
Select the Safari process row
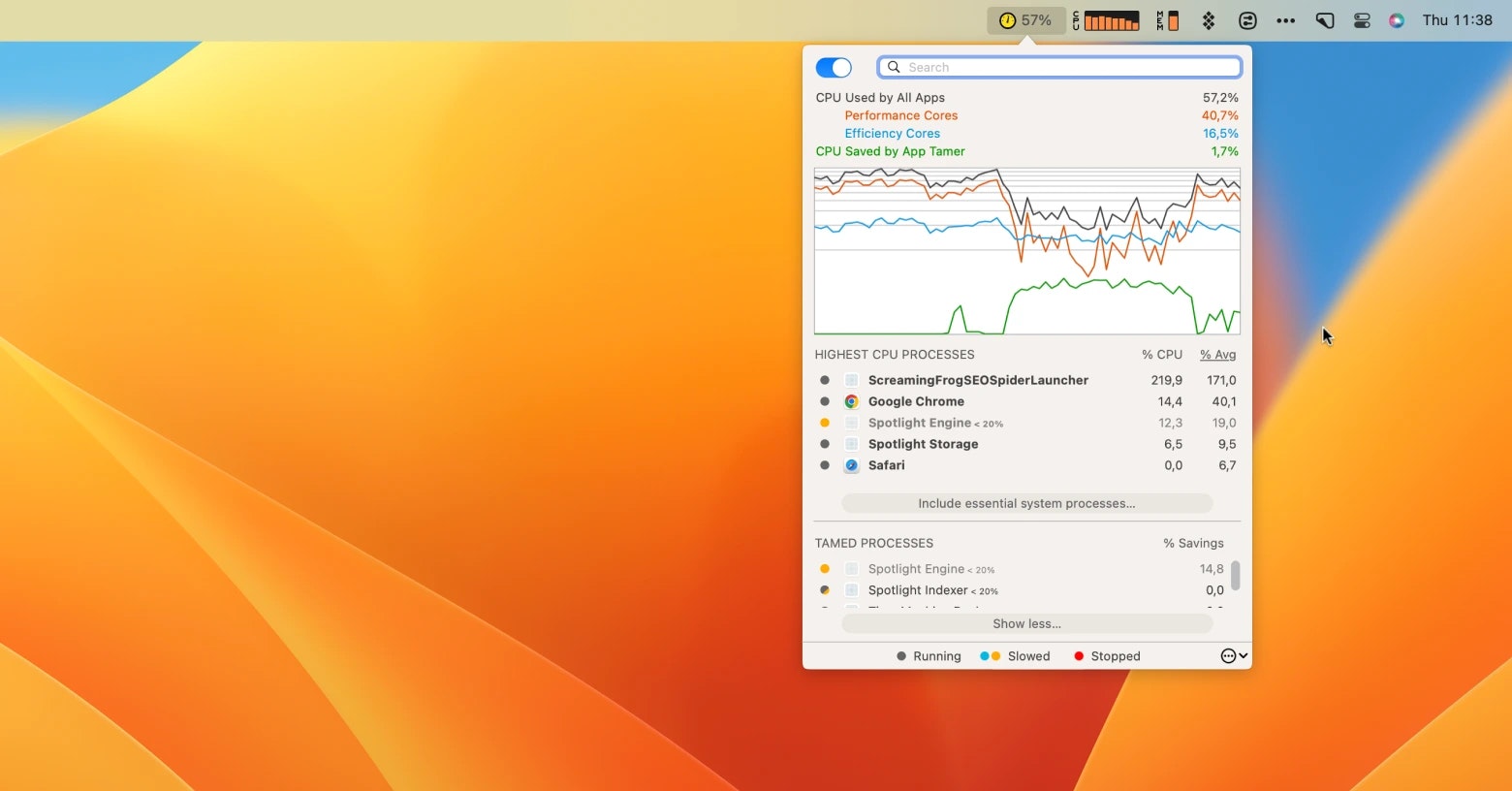tap(1027, 465)
